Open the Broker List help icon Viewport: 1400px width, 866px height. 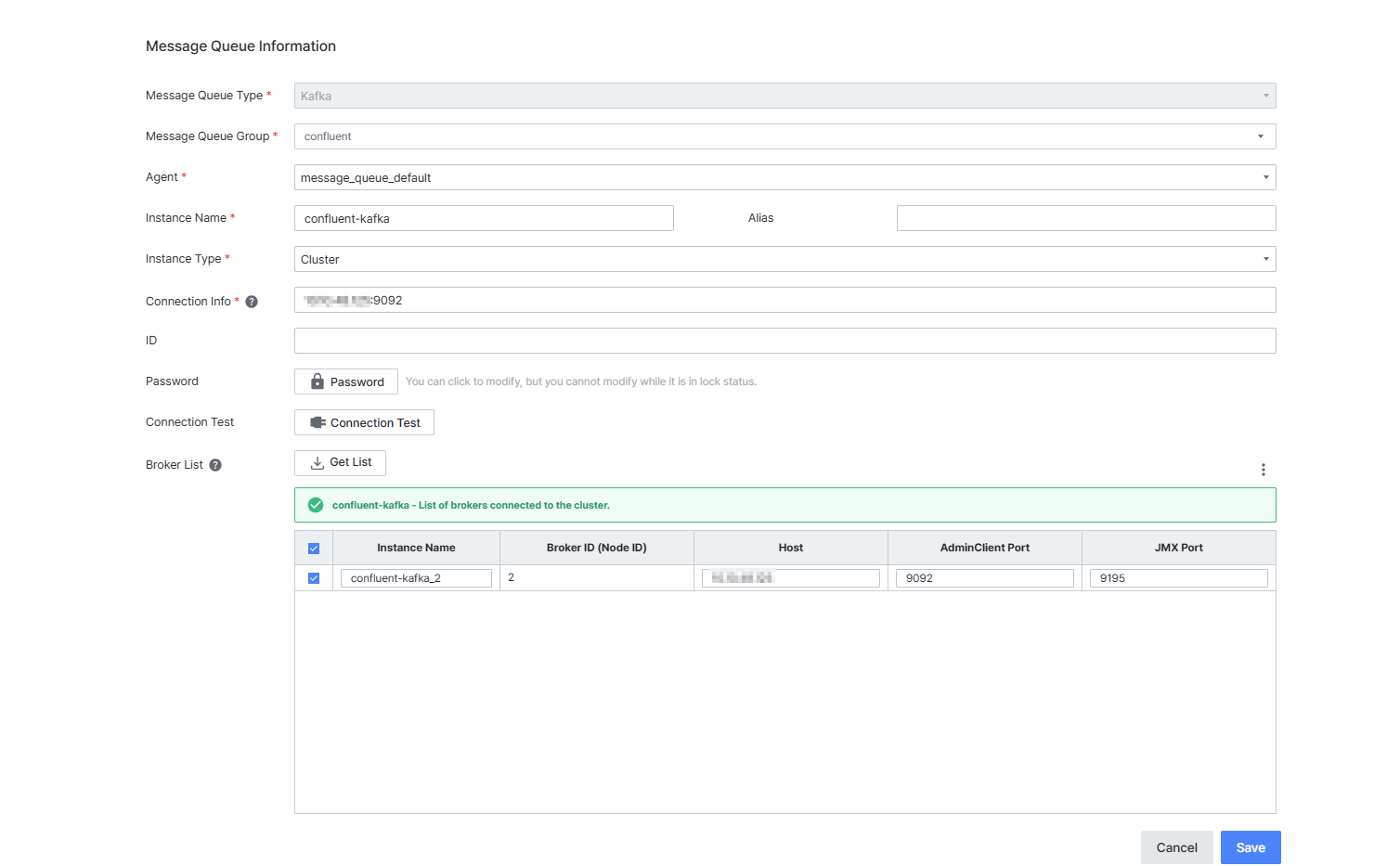click(x=215, y=465)
